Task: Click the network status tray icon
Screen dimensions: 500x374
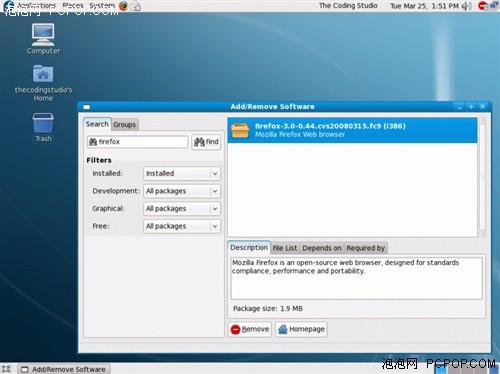Action: [x=494, y=6]
